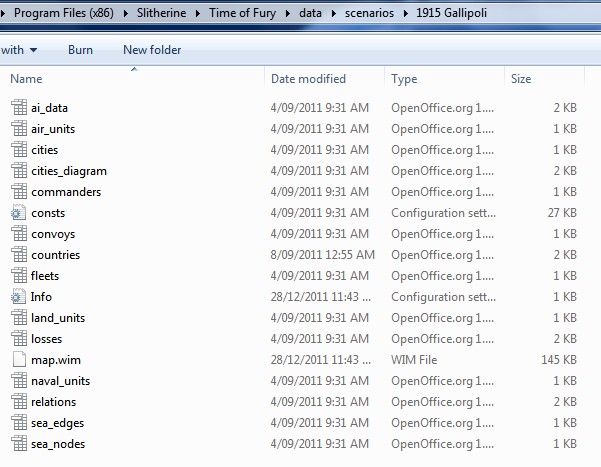Click the '145 KB' size value
The width and height of the screenshot is (601, 467).
(x=559, y=360)
